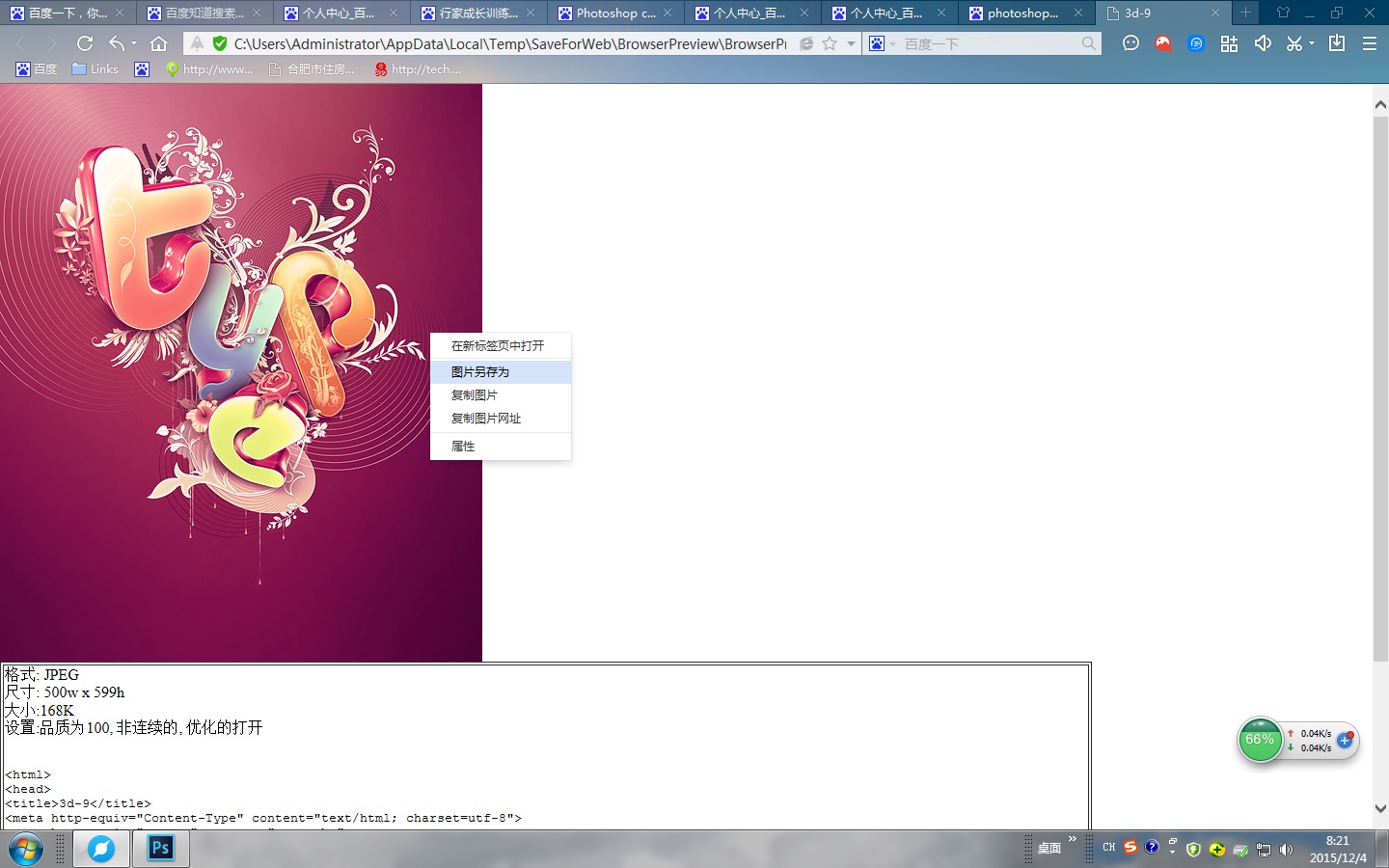Click the 'CH' language indicator
The image size is (1389, 868).
[x=1109, y=847]
